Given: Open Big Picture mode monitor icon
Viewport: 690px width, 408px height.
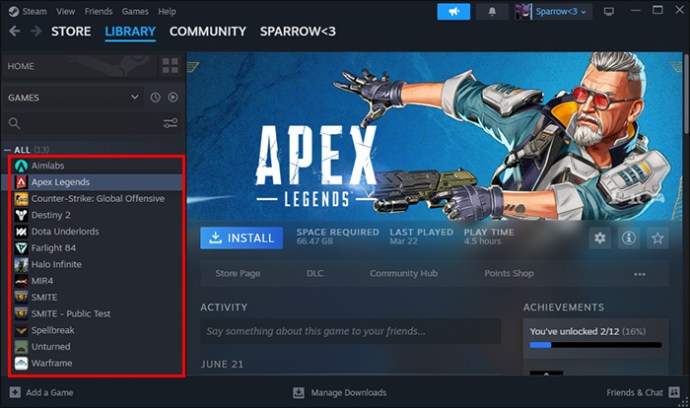Looking at the screenshot, I should click(609, 11).
